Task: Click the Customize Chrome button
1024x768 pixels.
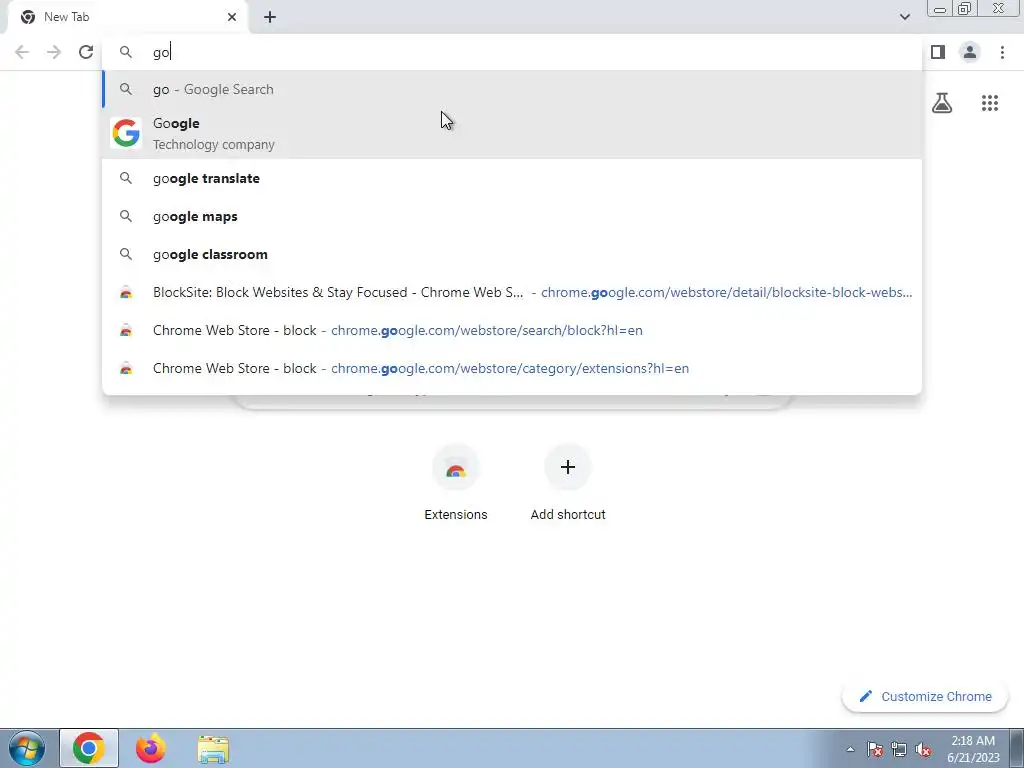Action: (x=925, y=696)
